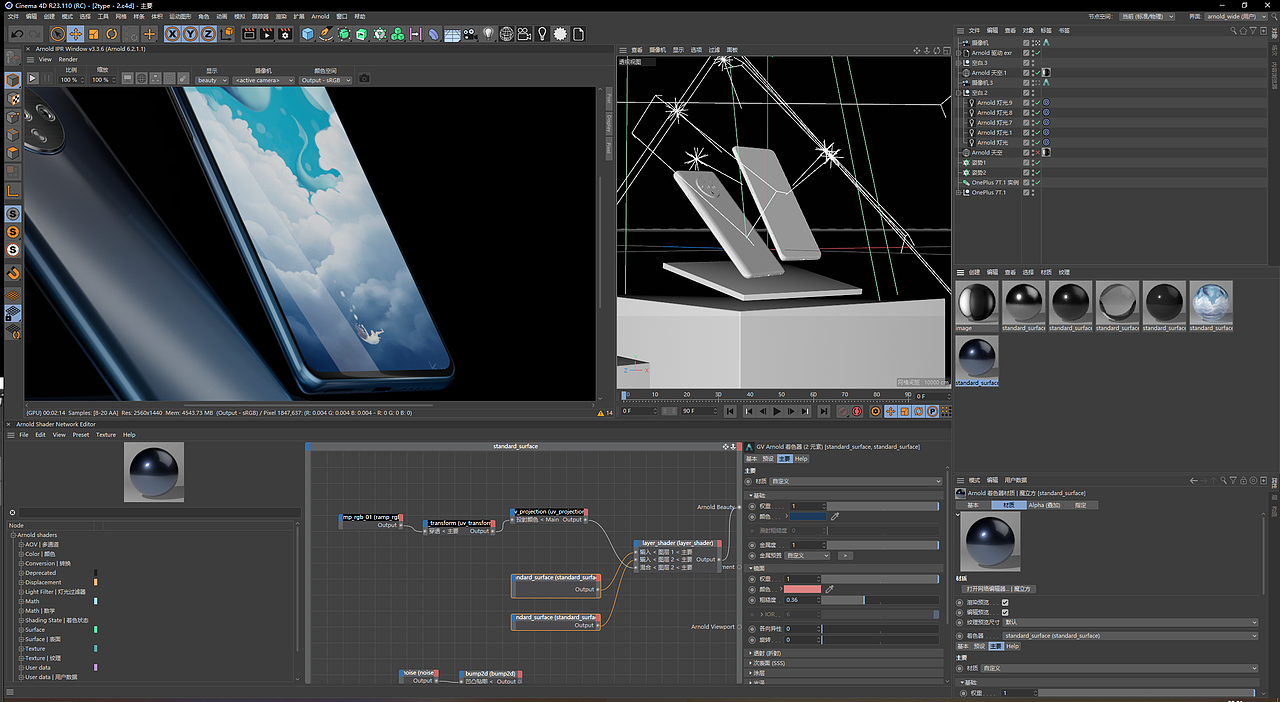Viewport: 1280px width, 702px height.
Task: Switch to the Alpha (通知) tab
Action: (x=1045, y=505)
